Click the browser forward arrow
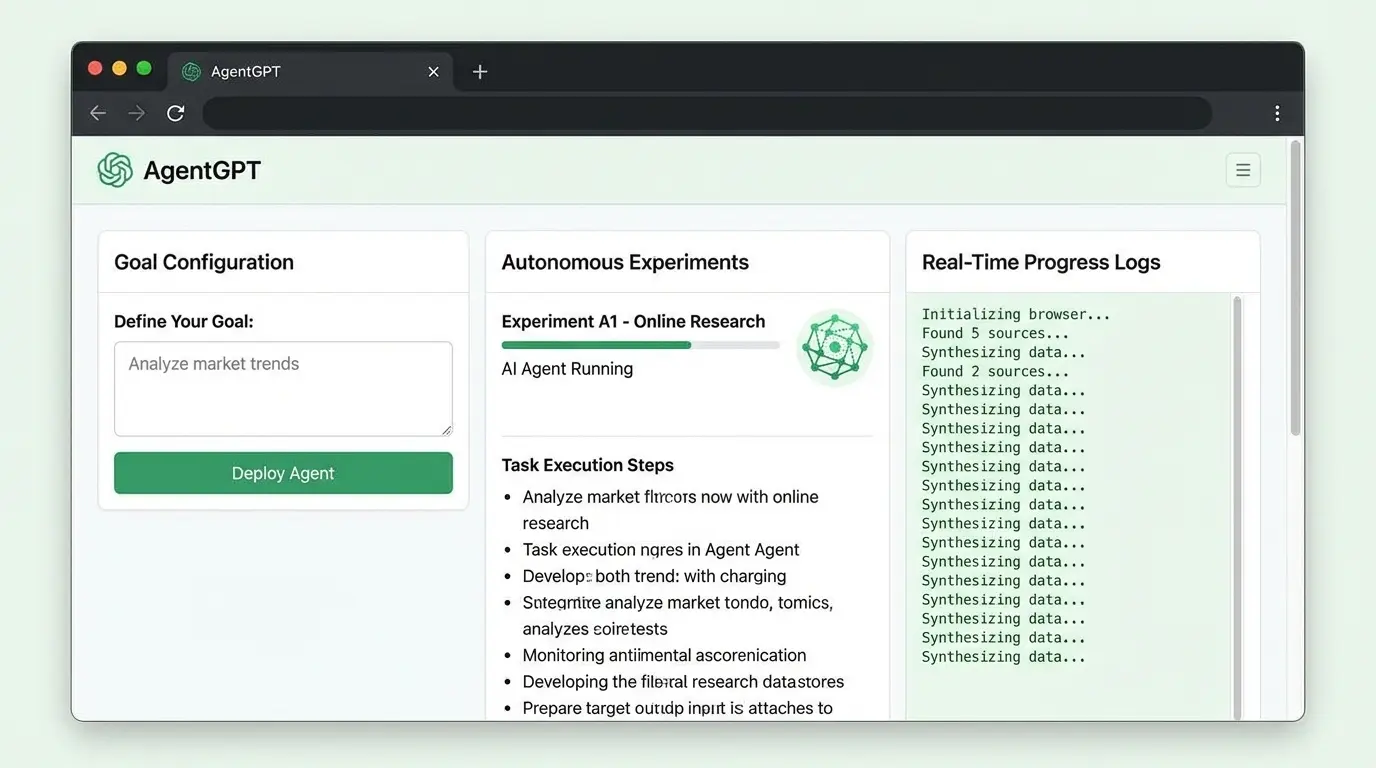Viewport: 1376px width, 768px height. coord(136,113)
